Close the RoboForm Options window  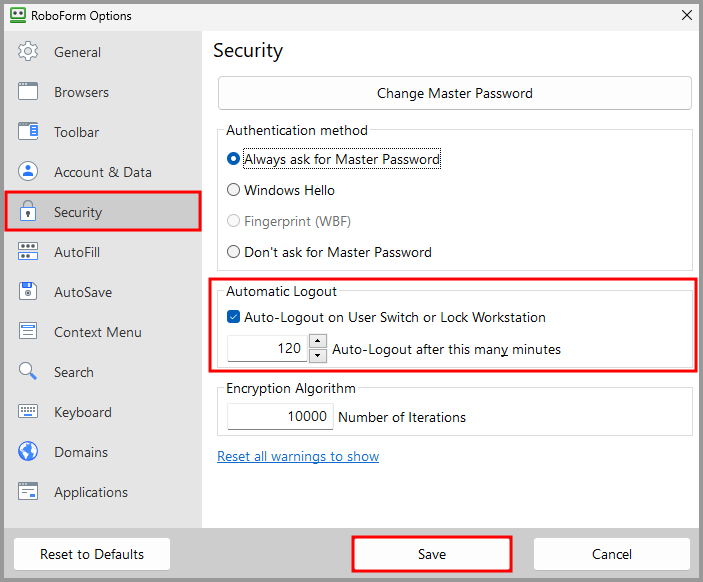pyautogui.click(x=686, y=15)
